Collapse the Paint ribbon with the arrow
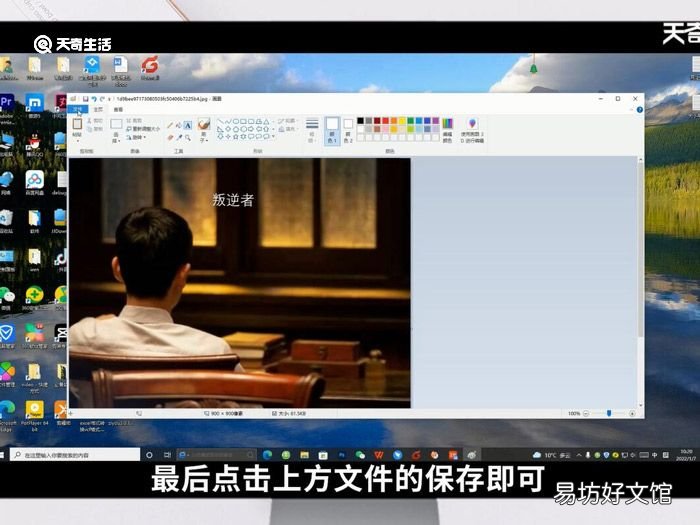 click(x=632, y=109)
